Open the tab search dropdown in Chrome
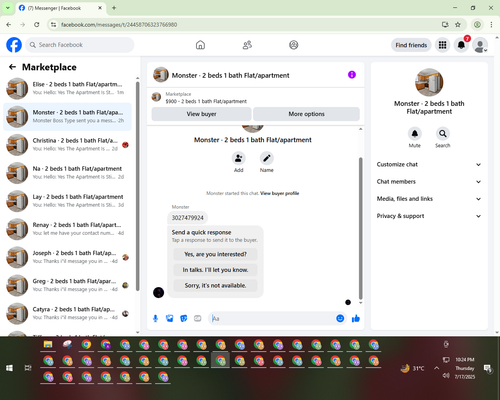This screenshot has width=500, height=400. pyautogui.click(x=7, y=8)
